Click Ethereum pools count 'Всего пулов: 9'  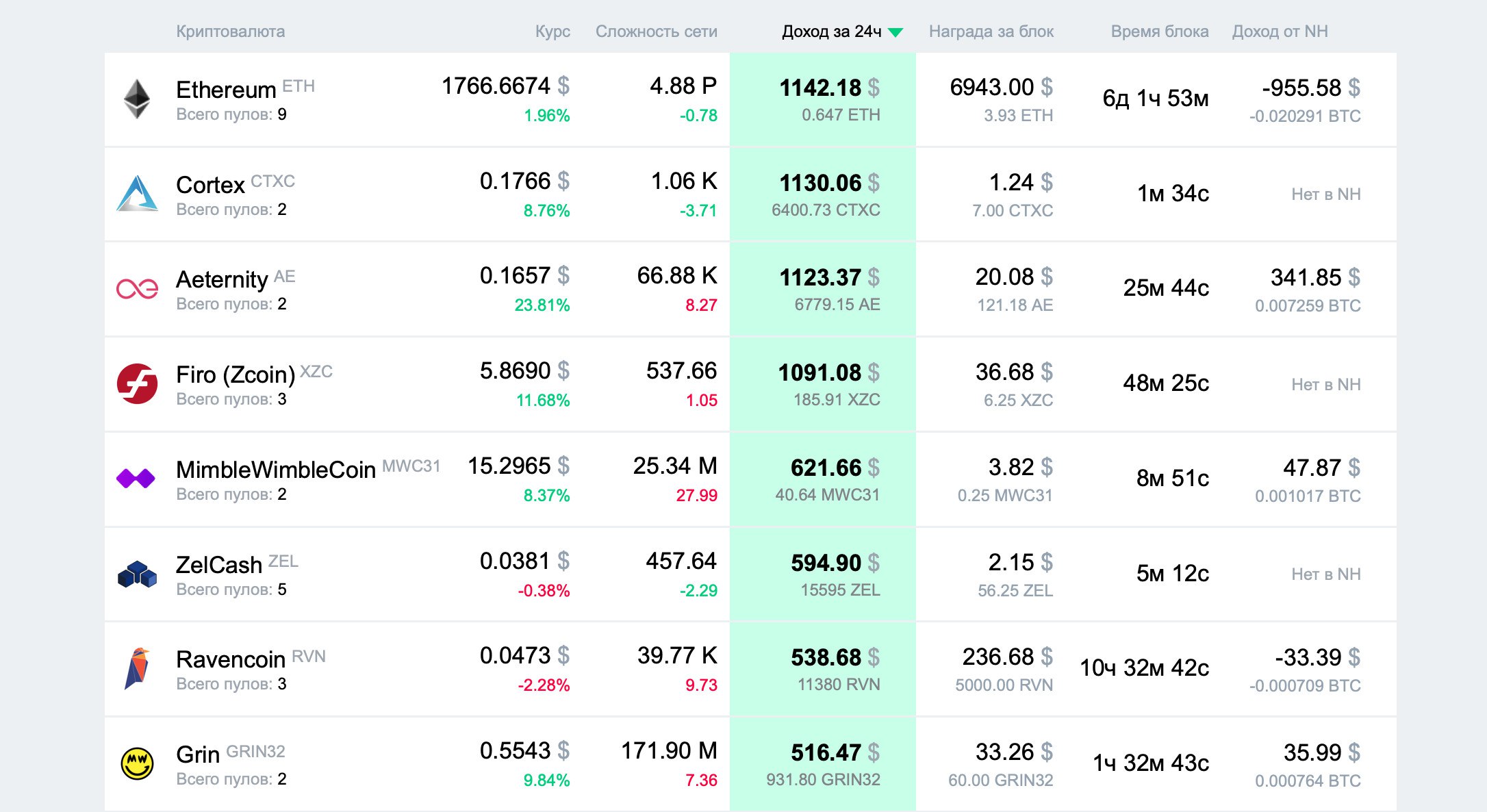(231, 114)
